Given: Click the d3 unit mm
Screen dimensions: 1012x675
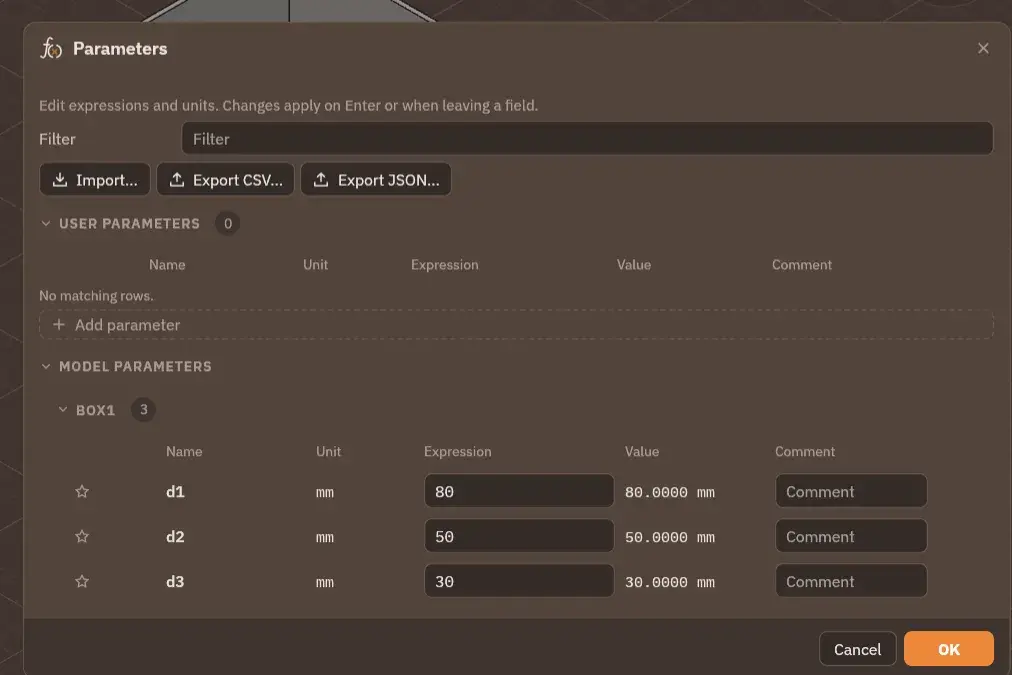Looking at the screenshot, I should [x=325, y=583].
